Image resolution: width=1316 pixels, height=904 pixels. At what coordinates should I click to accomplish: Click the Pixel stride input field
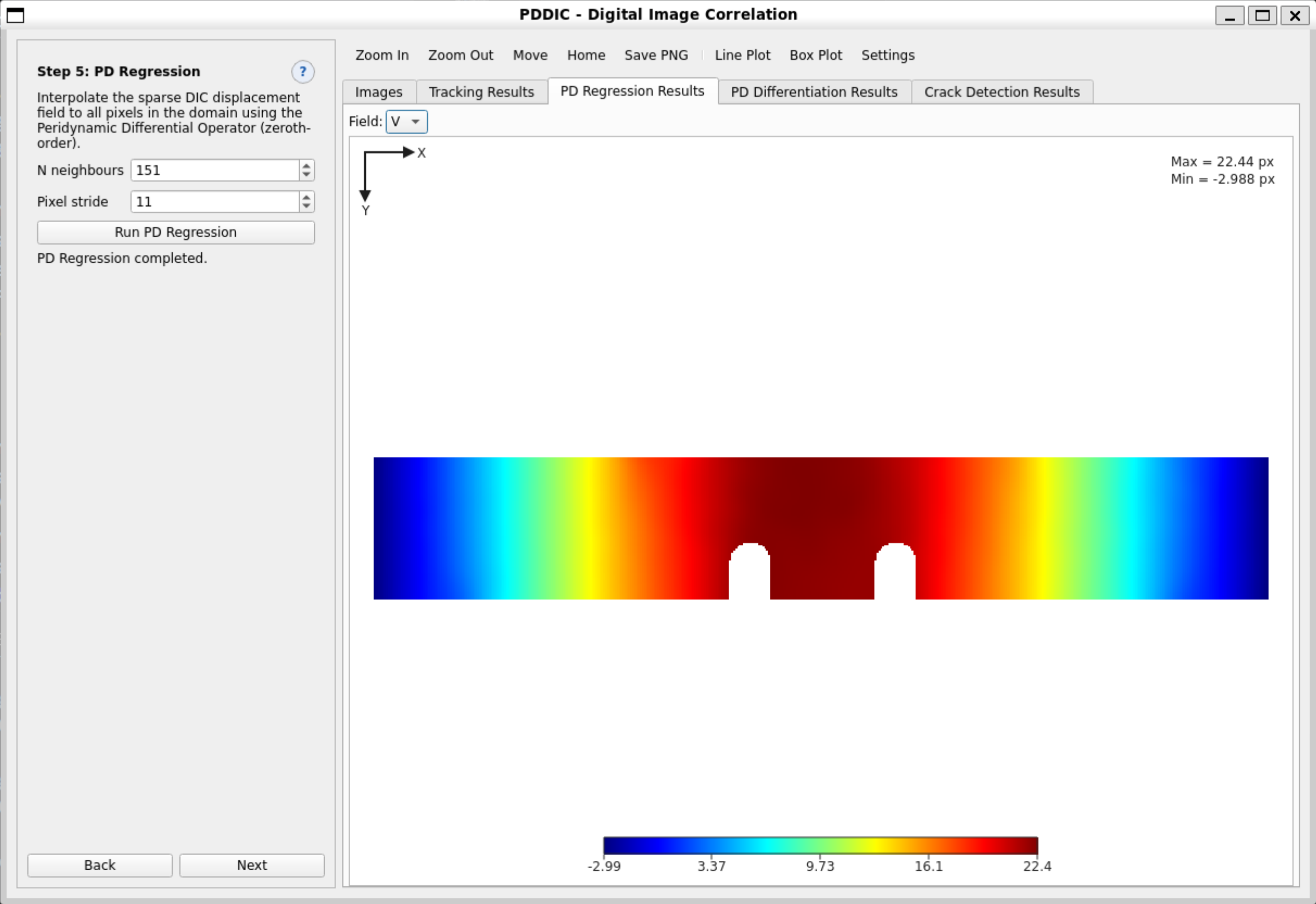click(215, 202)
